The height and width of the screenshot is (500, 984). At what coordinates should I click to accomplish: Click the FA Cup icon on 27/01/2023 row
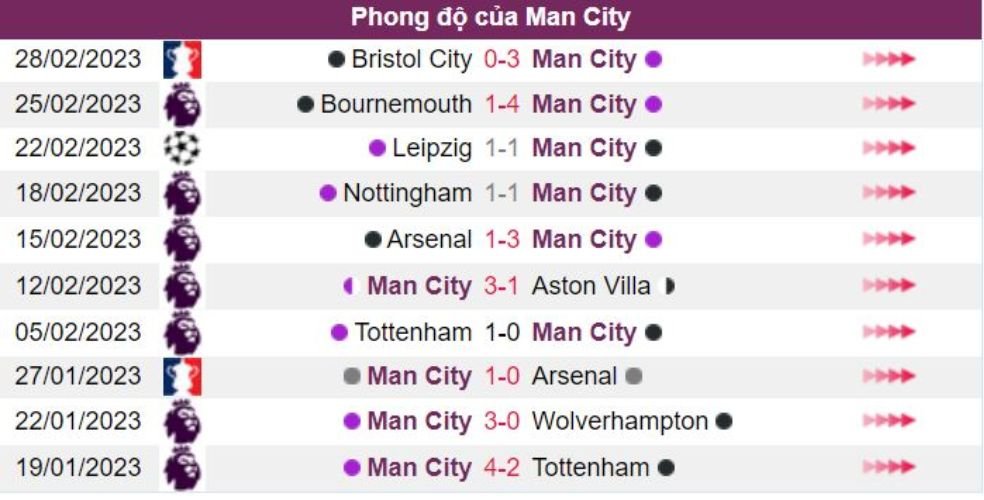[182, 377]
